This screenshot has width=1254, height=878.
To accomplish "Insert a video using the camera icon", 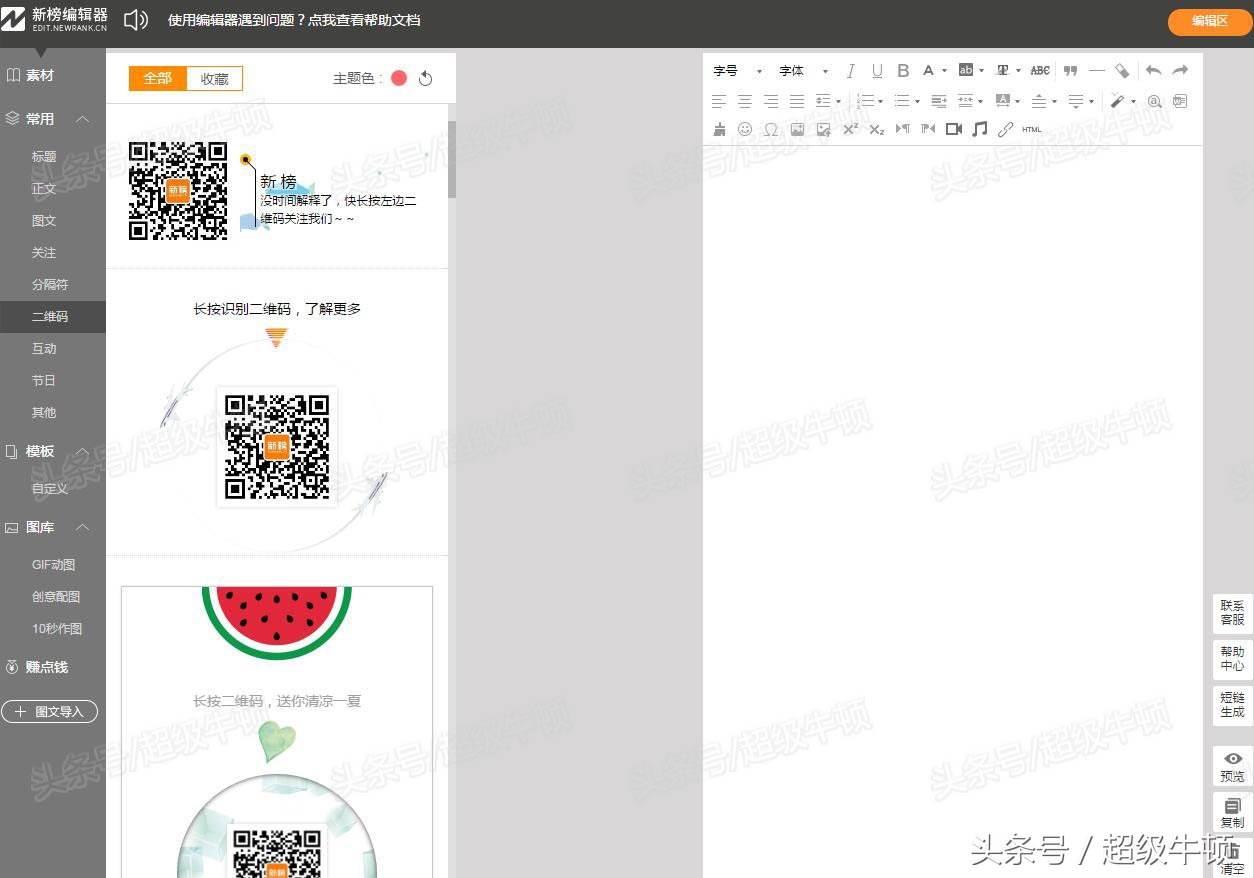I will pyautogui.click(x=953, y=128).
